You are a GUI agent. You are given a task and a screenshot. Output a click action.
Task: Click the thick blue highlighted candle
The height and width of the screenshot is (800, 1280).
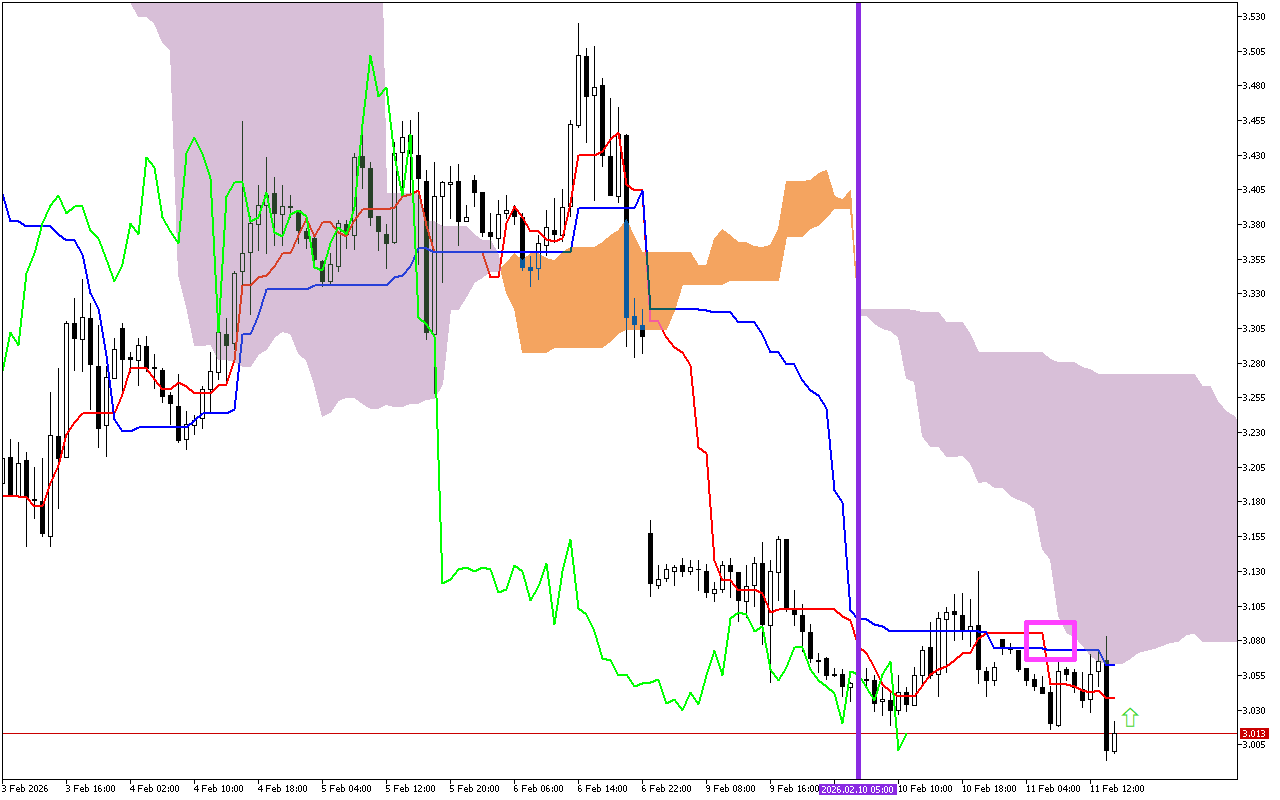626,268
